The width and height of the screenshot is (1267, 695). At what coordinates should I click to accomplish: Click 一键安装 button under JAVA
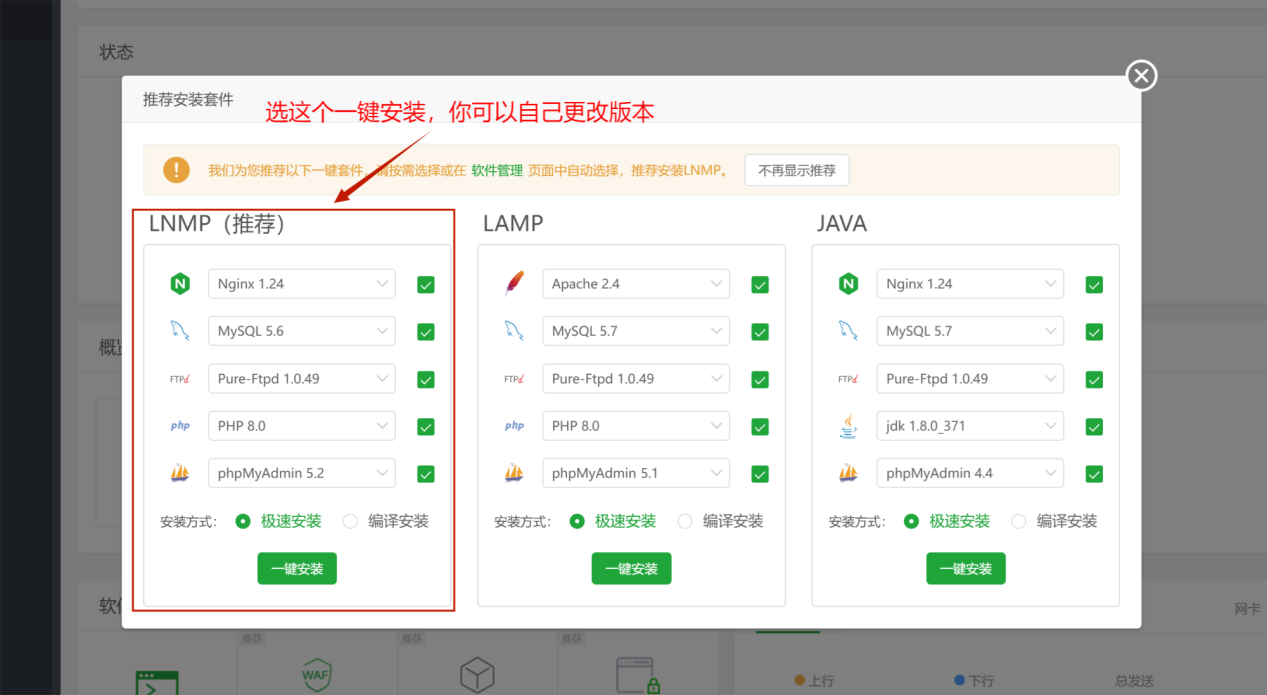click(965, 569)
